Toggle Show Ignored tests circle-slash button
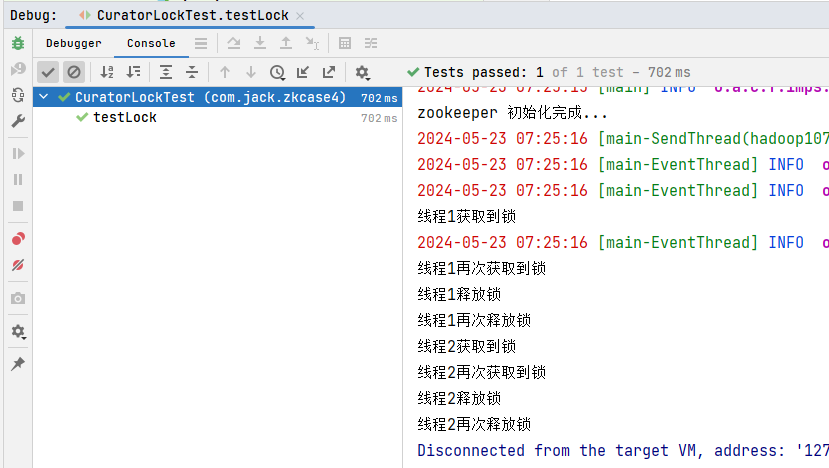829x468 pixels. point(74,72)
